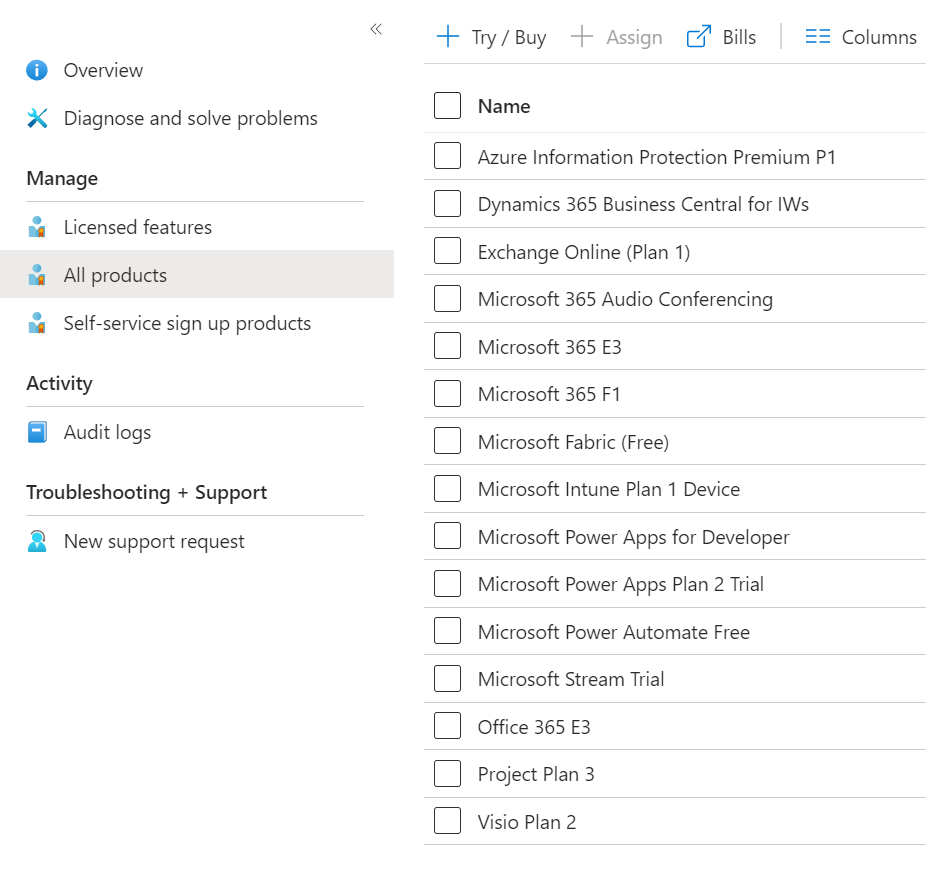Tick the select-all checkbox beside Name

click(448, 105)
